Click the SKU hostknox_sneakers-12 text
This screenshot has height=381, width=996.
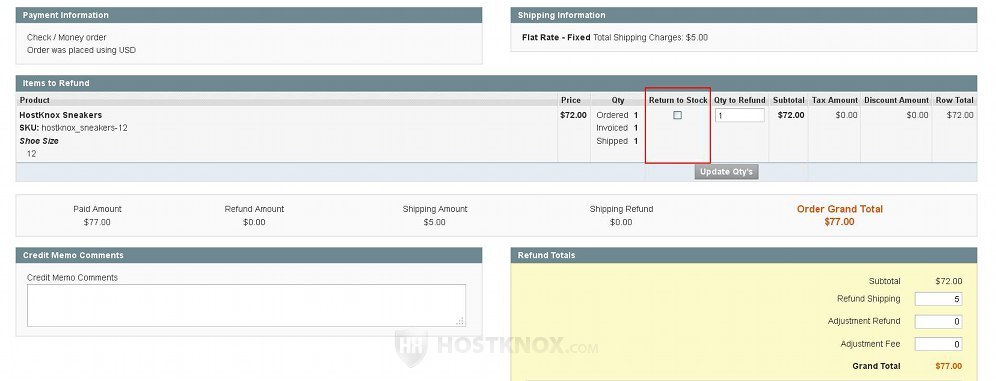(73, 128)
